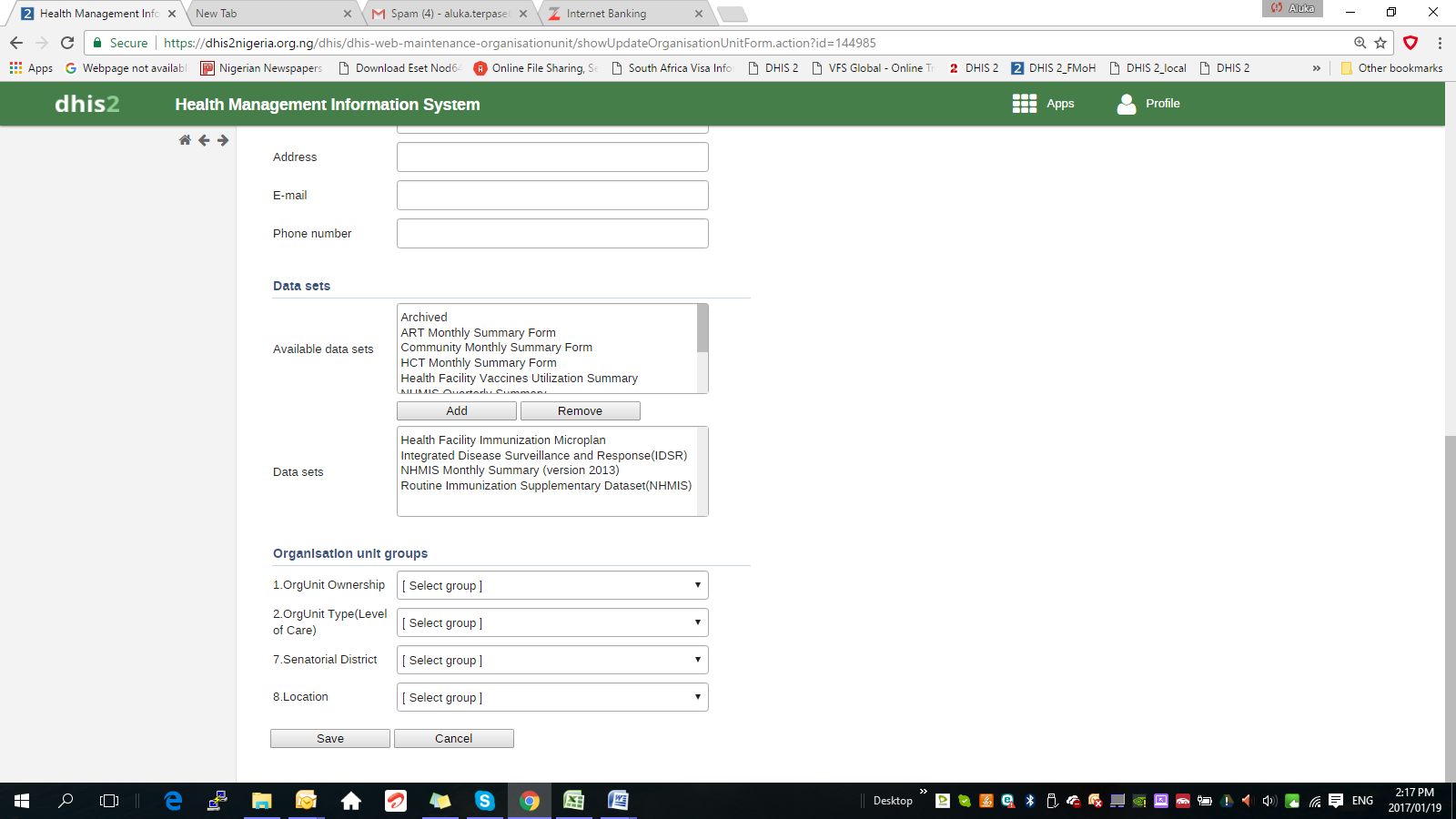Click the right arrow navigation icon

(x=223, y=140)
